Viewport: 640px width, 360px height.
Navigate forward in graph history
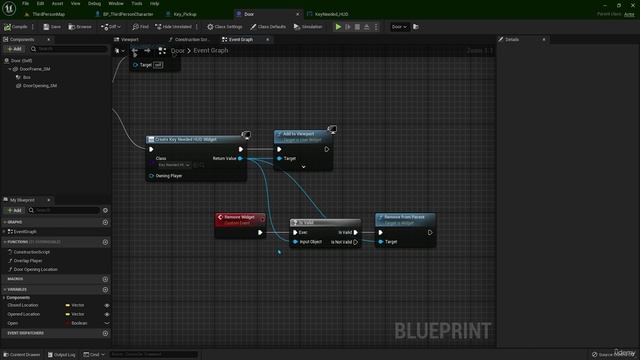[x=147, y=51]
